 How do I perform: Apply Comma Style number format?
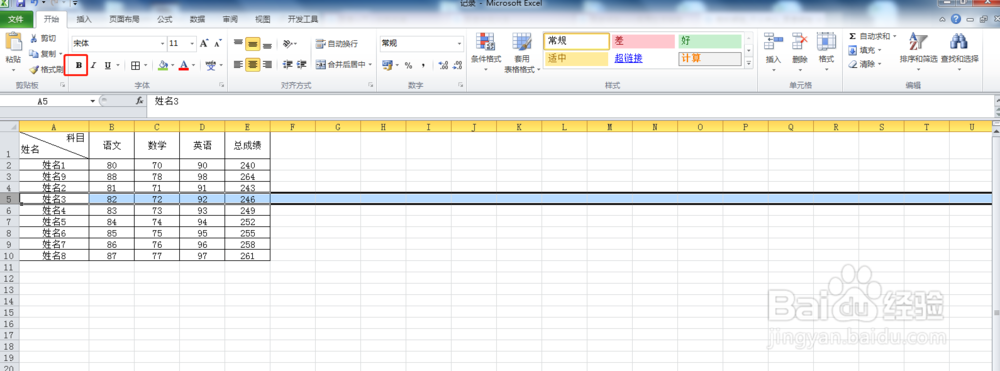coord(423,65)
